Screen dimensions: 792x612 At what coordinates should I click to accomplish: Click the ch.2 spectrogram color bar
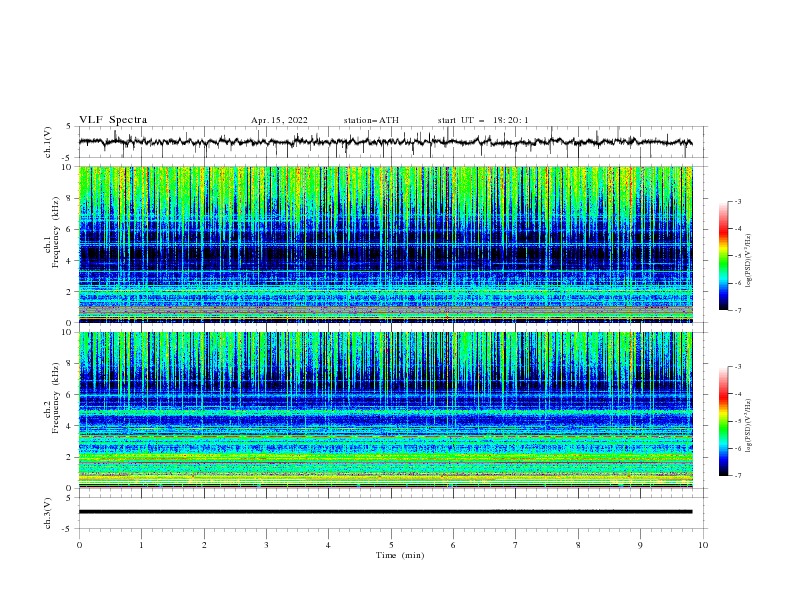pyautogui.click(x=723, y=421)
